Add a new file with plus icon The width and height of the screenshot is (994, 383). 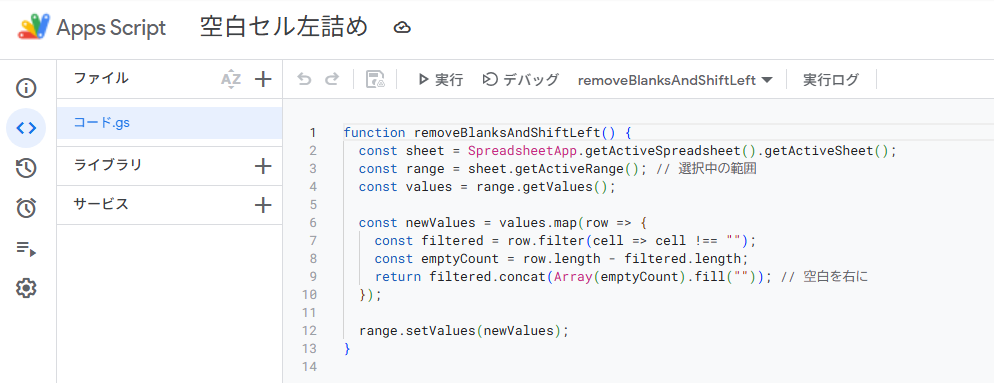pos(262,79)
